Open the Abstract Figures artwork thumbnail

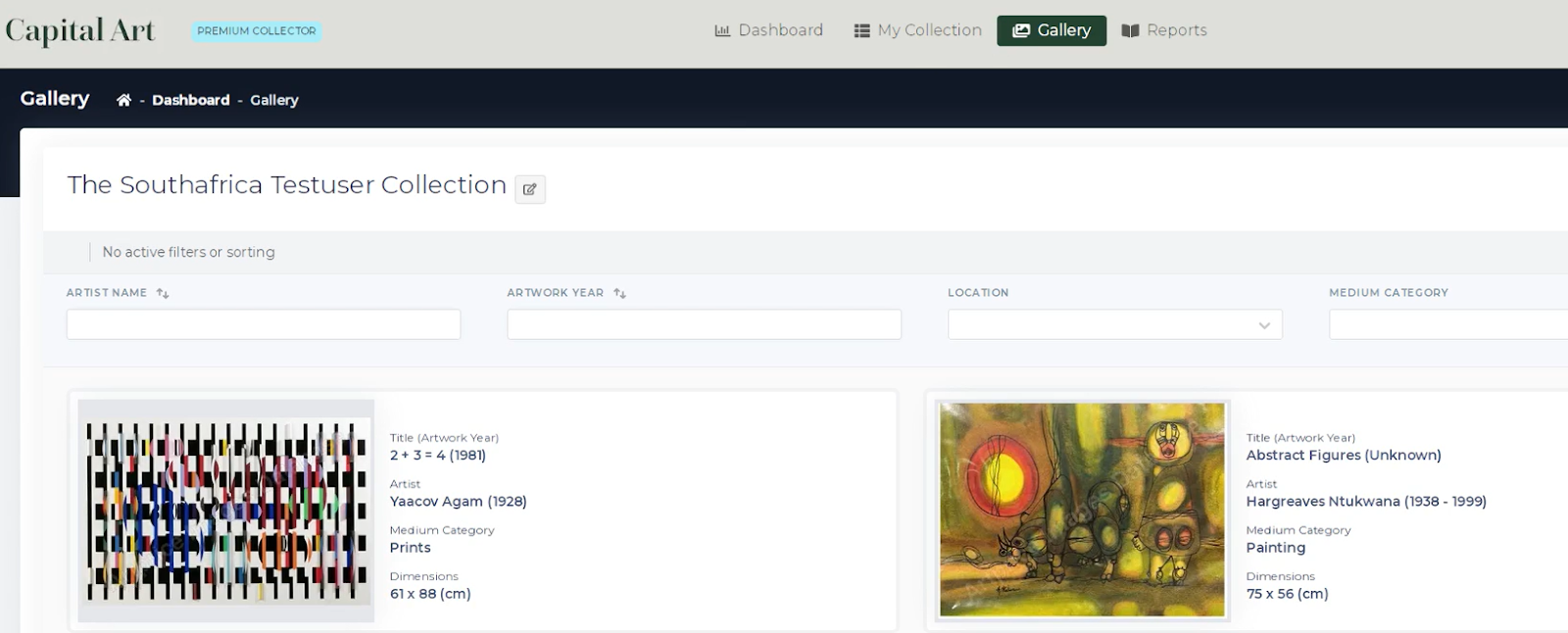coord(1082,510)
